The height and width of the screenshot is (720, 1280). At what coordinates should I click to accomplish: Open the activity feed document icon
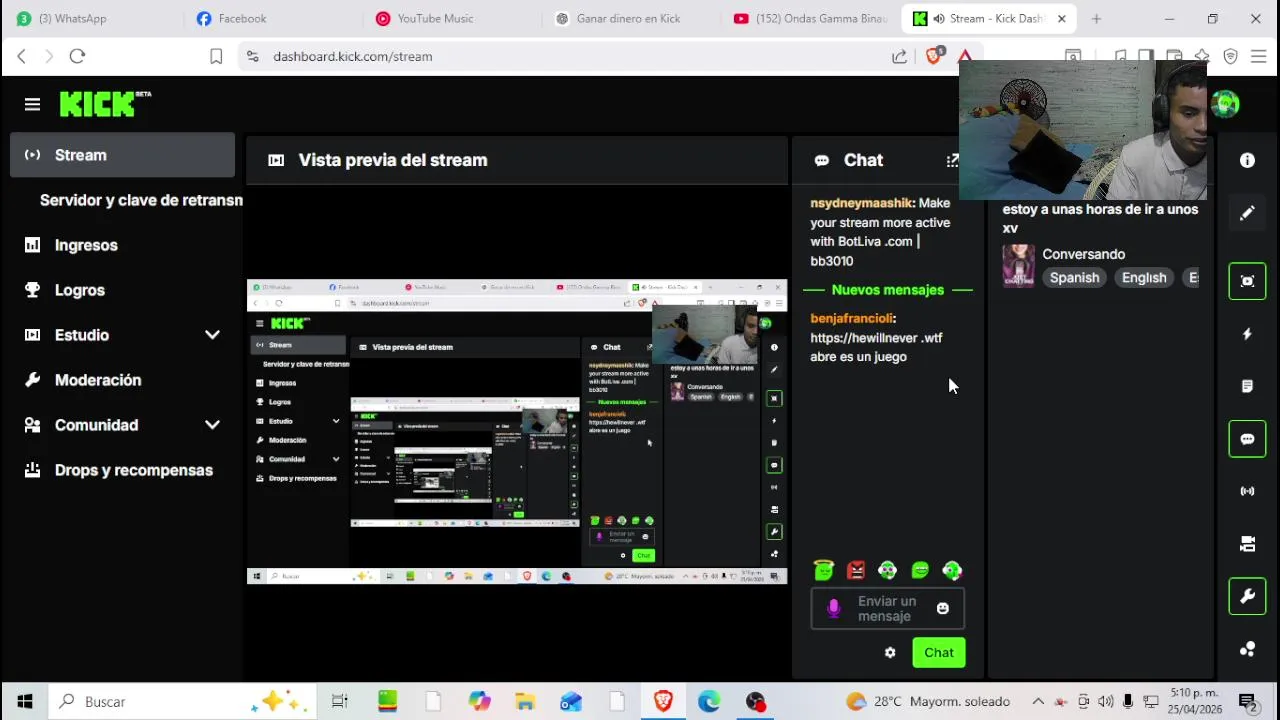(x=1247, y=386)
